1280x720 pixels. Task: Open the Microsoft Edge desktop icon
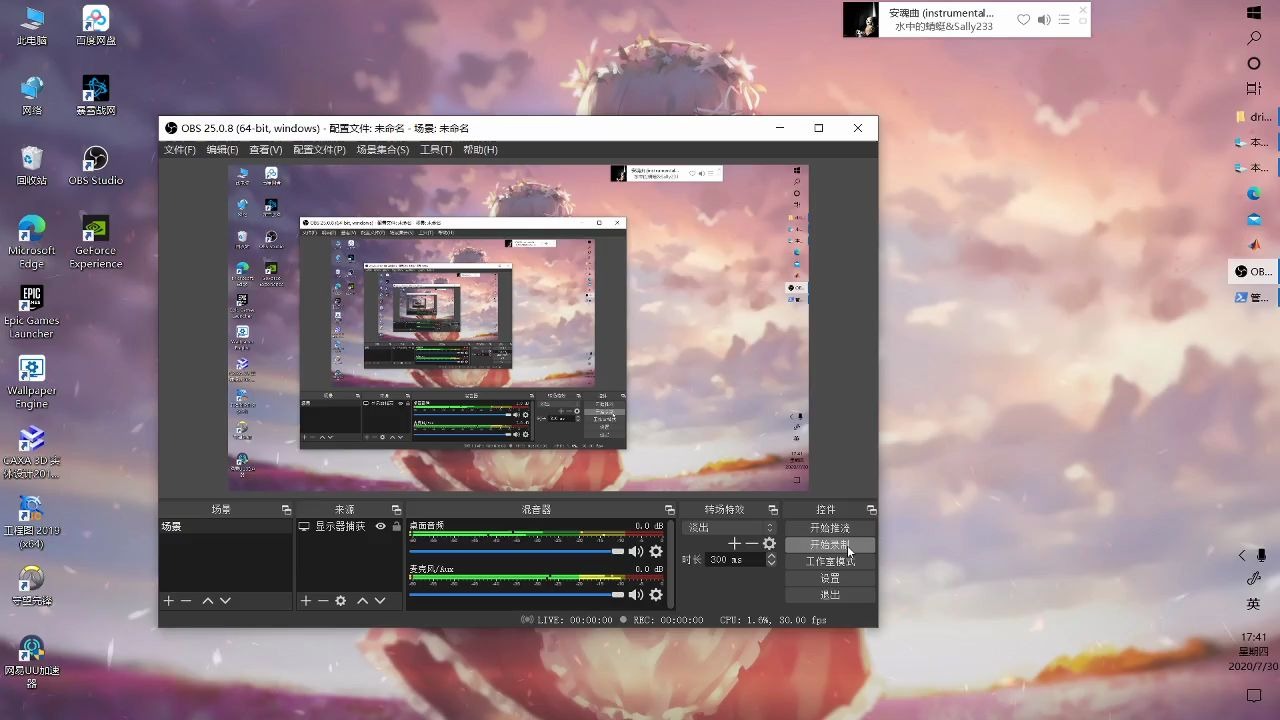coord(32,242)
